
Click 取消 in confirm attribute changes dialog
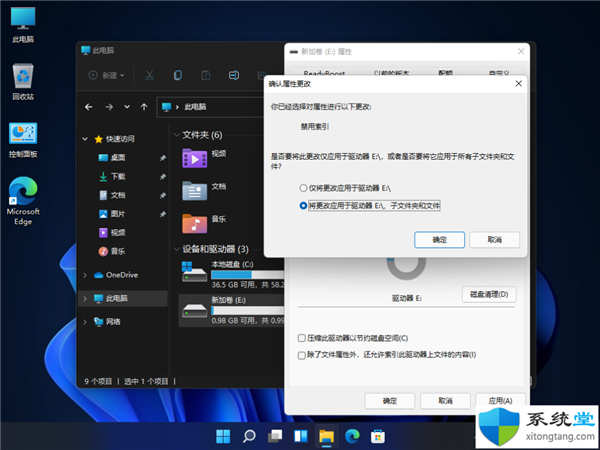coord(494,240)
